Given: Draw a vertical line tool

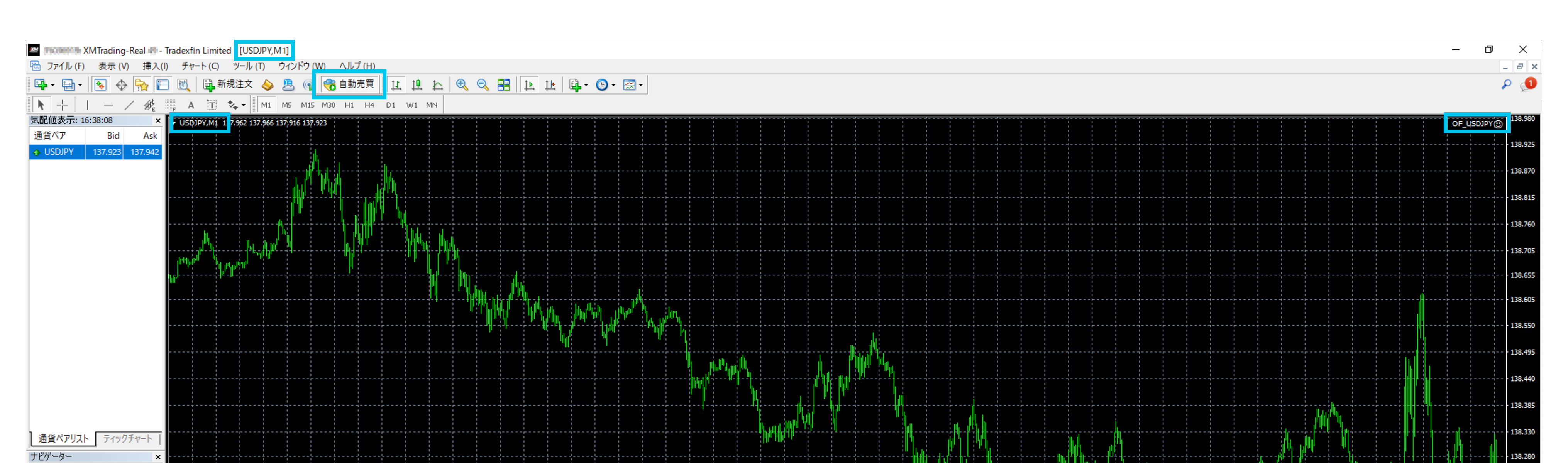Looking at the screenshot, I should (87, 105).
